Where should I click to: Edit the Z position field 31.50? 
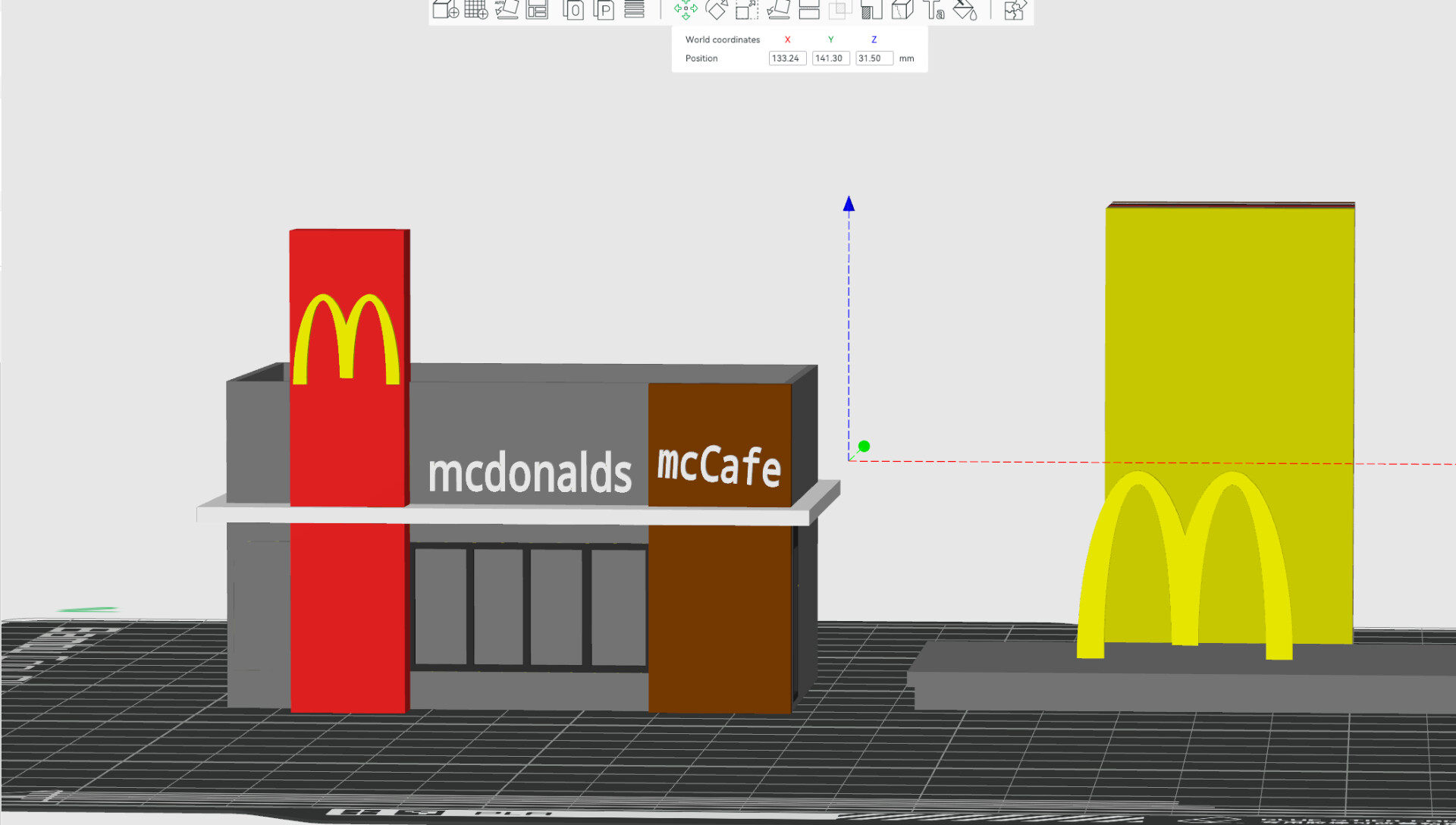(x=874, y=58)
